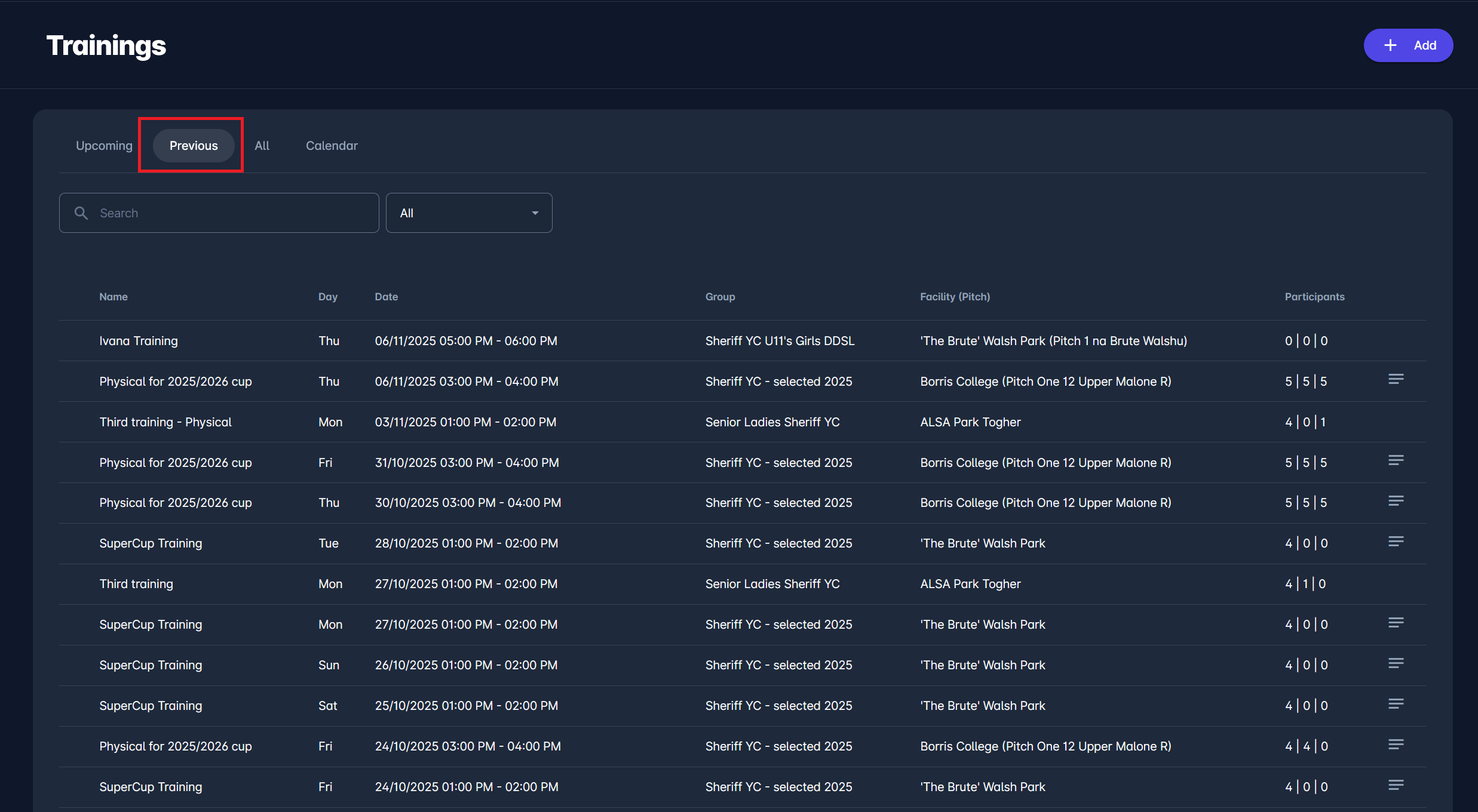Open notes icon for 30/10/2025 training row
This screenshot has height=812, width=1478.
[x=1396, y=501]
